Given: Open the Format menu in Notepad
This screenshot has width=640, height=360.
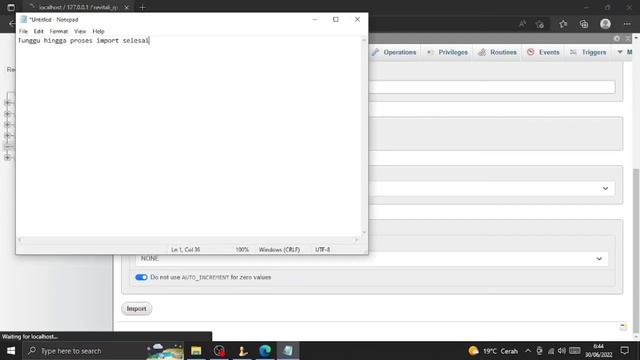Looking at the screenshot, I should tap(59, 31).
